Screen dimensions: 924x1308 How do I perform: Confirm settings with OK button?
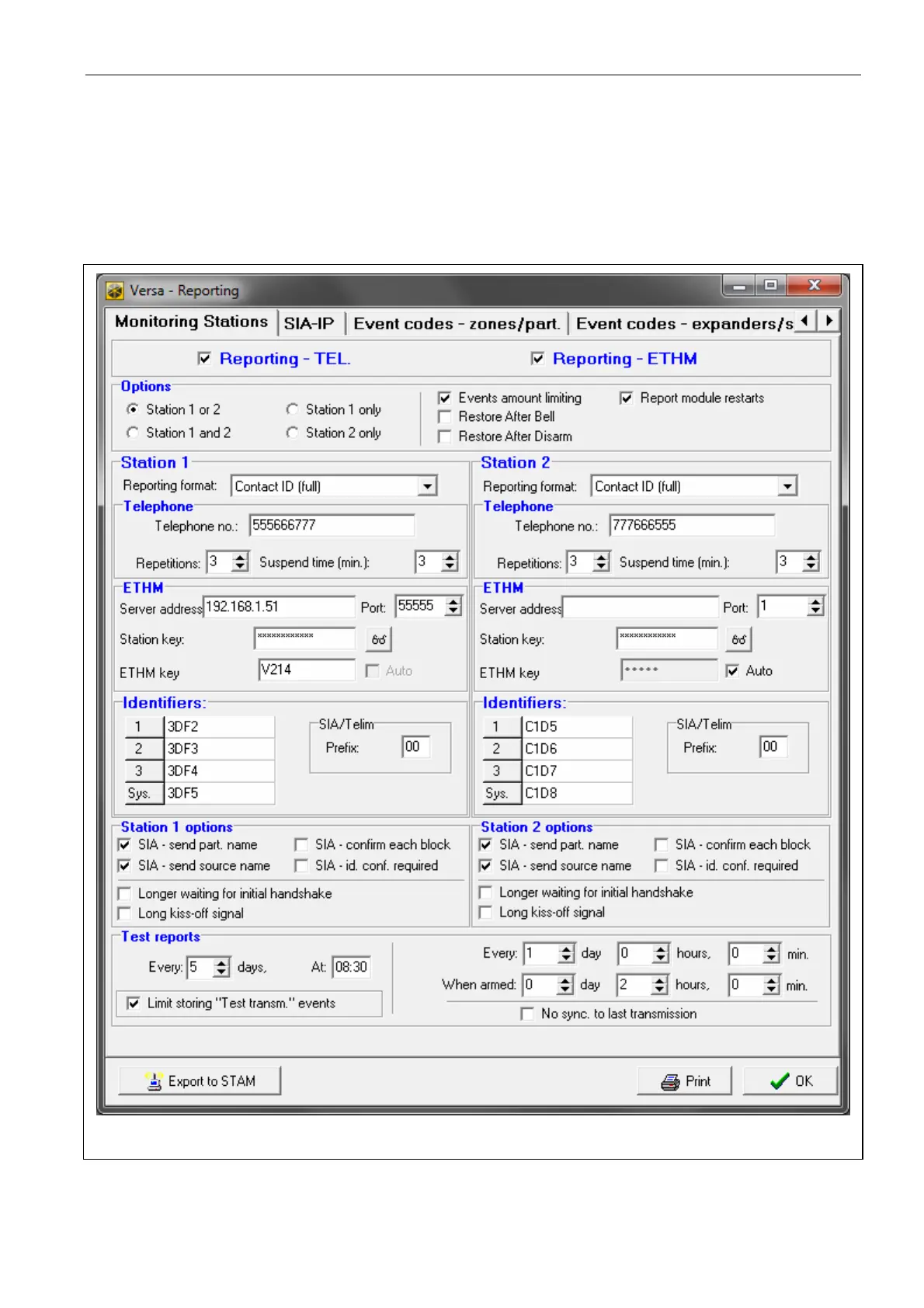(790, 1080)
